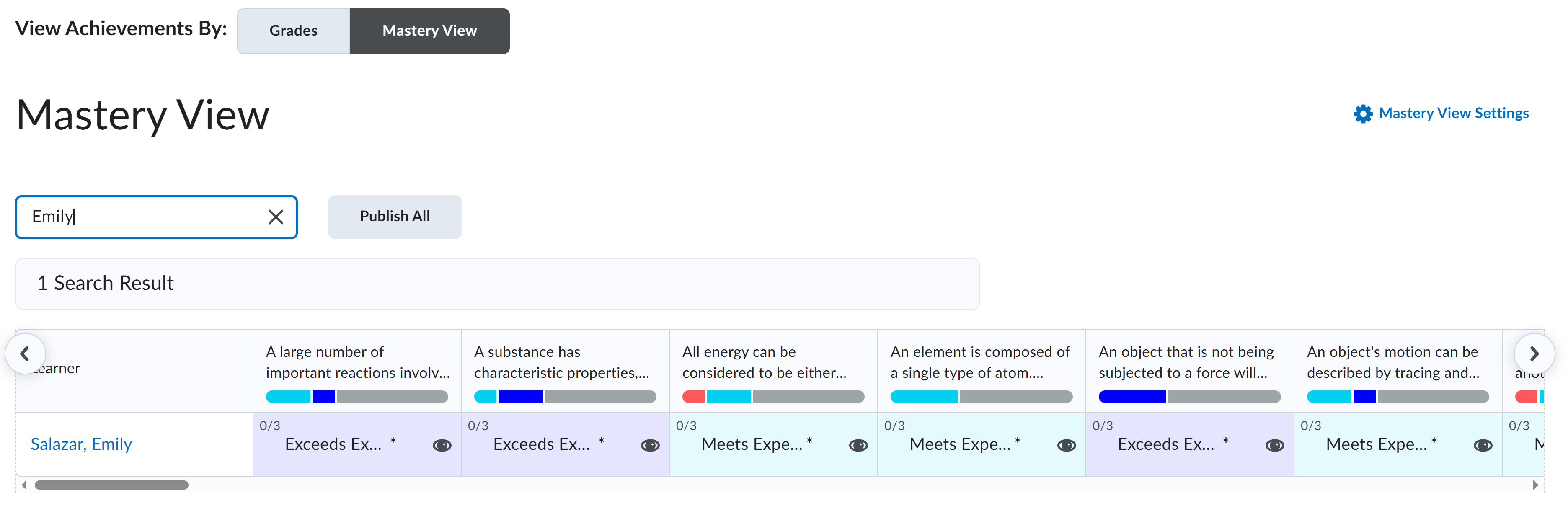Toggle the eye in the object's motion cell
Viewport: 1568px width, 511px height.
coord(1482,445)
